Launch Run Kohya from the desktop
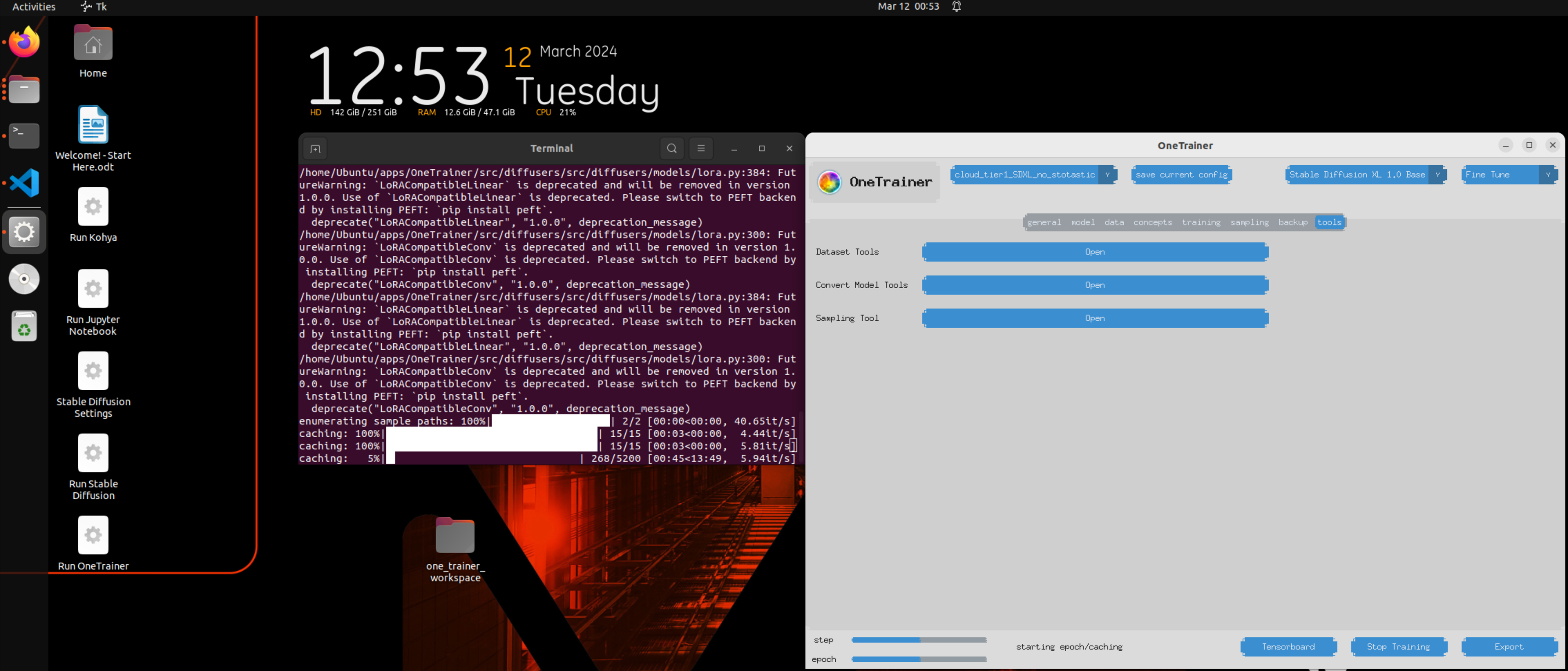This screenshot has height=671, width=1568. (x=93, y=206)
